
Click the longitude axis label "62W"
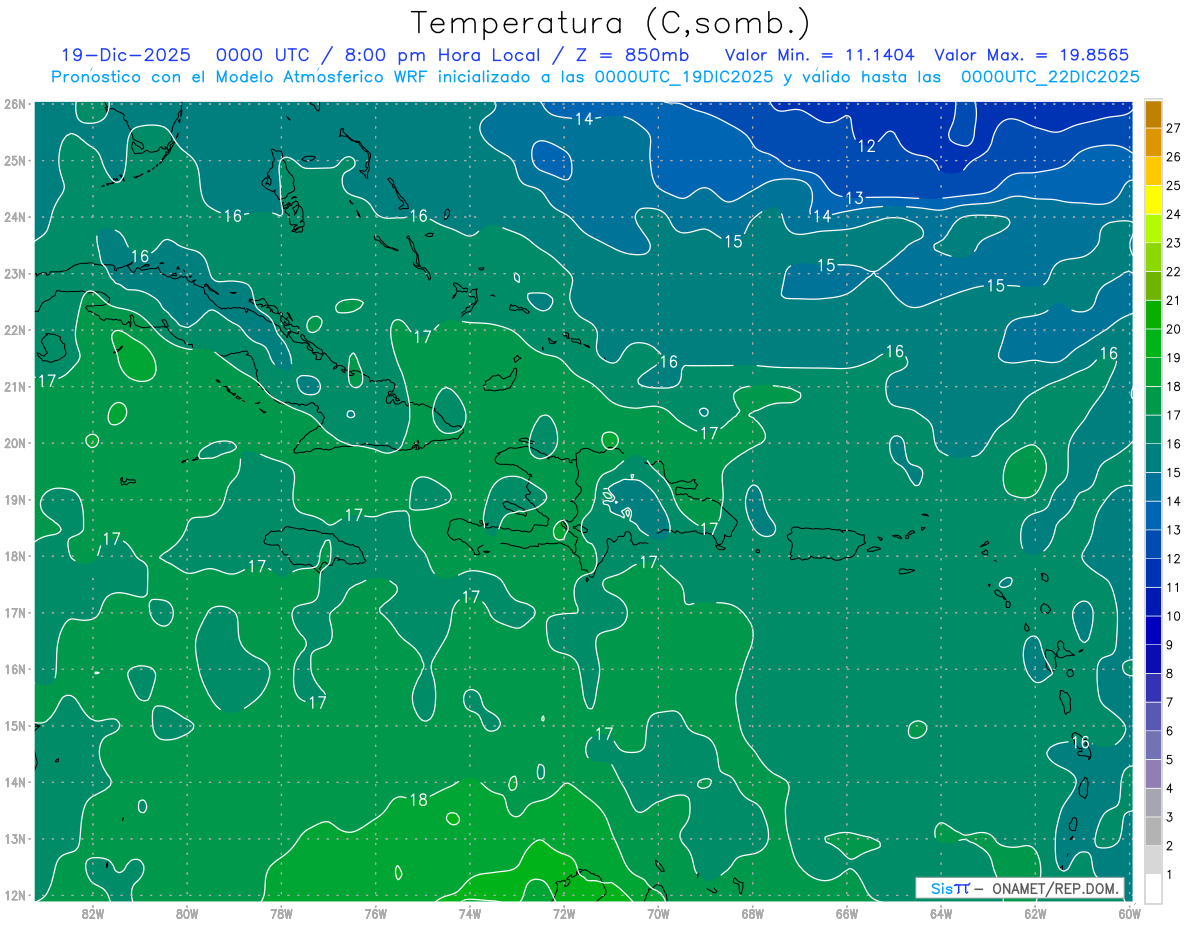click(x=1035, y=913)
